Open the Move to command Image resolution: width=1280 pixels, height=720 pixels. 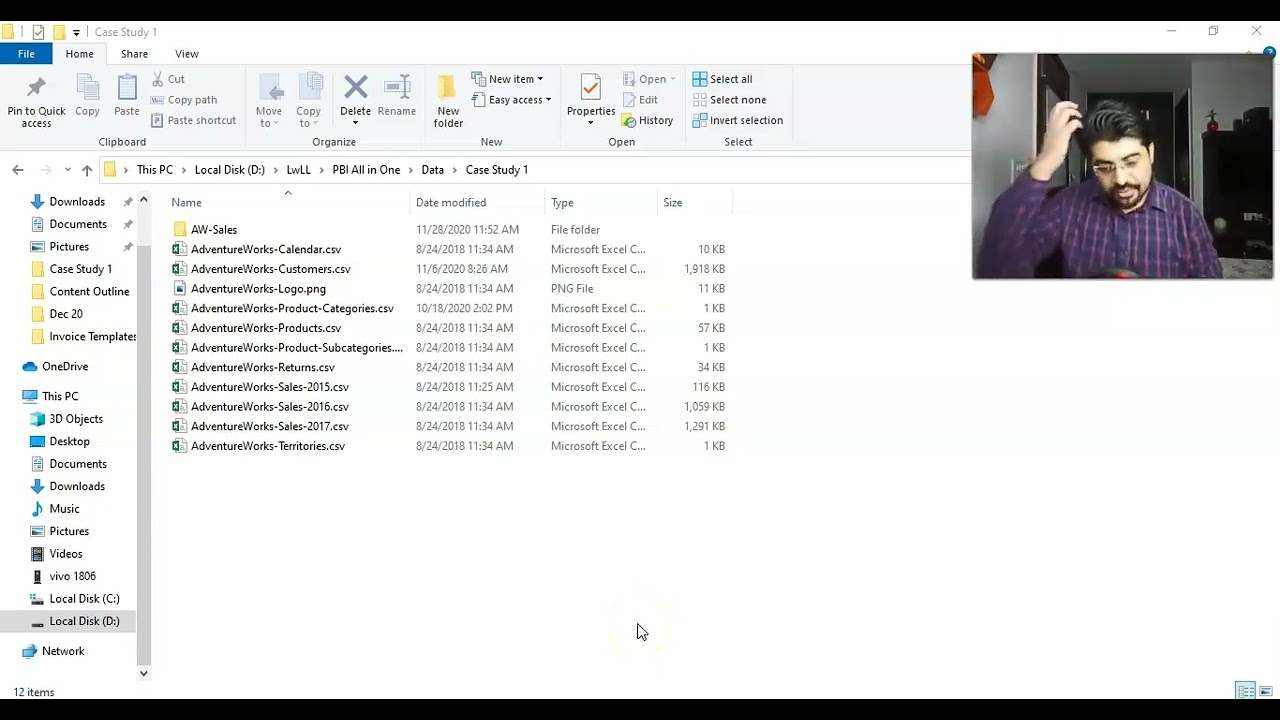pyautogui.click(x=269, y=101)
